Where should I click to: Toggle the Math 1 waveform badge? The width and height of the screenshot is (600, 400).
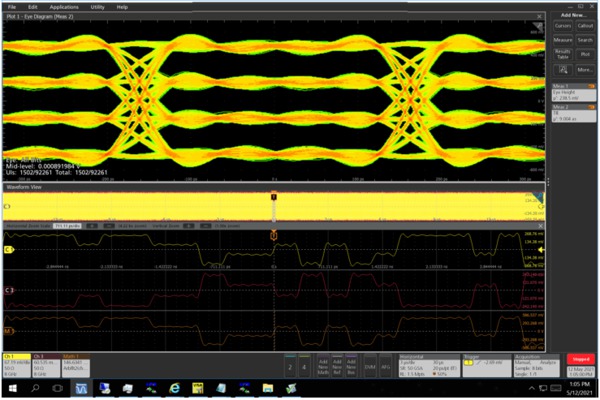pos(76,363)
